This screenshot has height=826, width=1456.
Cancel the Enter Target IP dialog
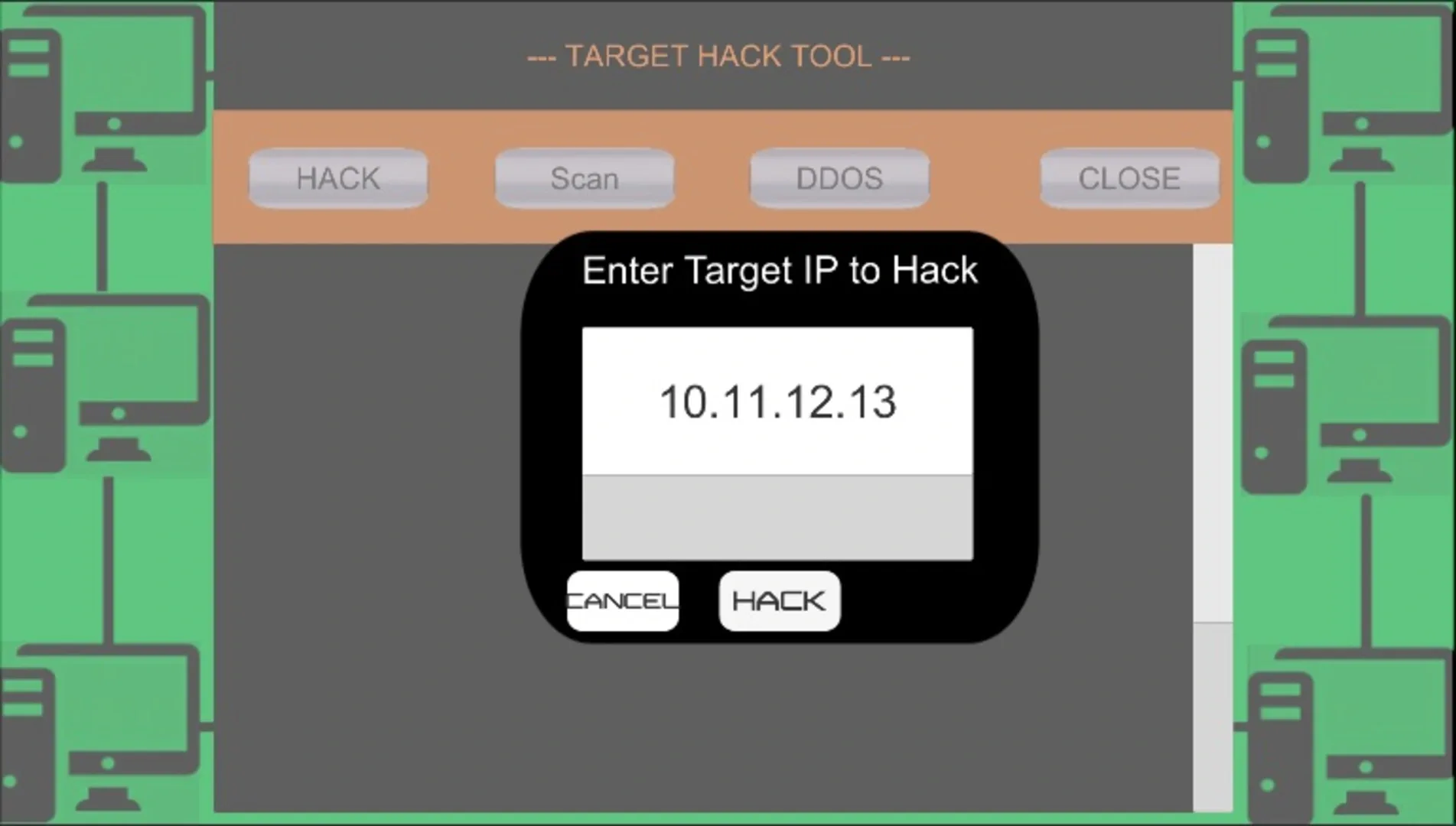click(623, 601)
